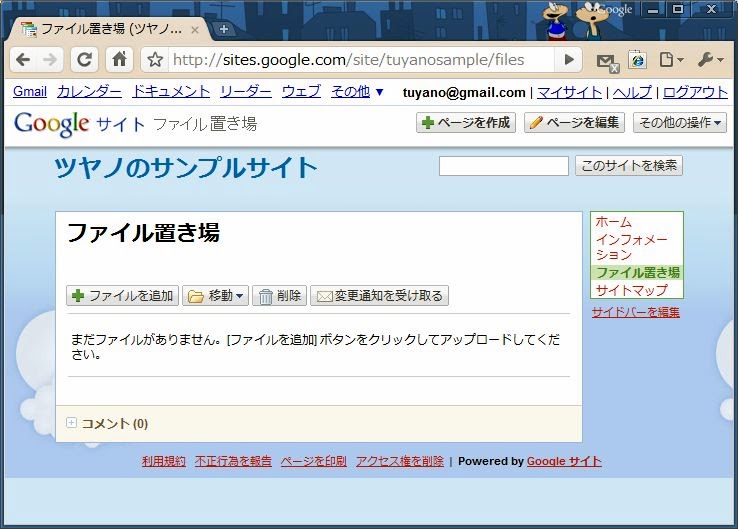Click the ファイルを追加 button
This screenshot has height=529, width=738.
123,296
